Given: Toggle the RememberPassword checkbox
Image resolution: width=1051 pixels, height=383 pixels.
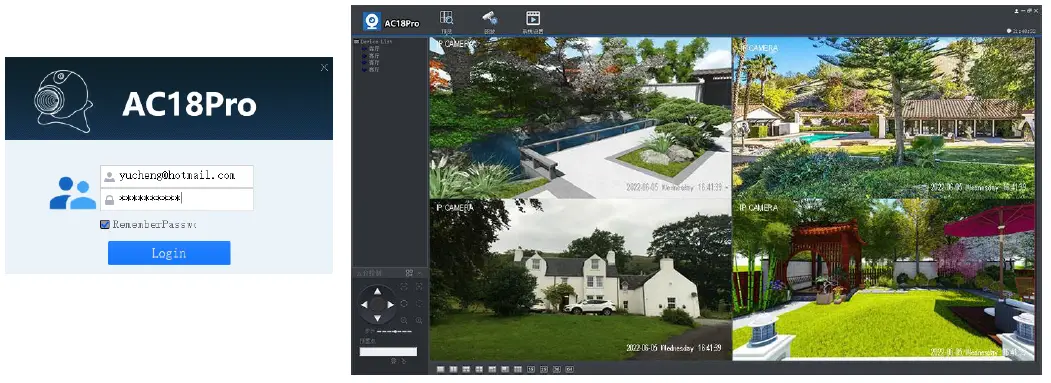Looking at the screenshot, I should (x=105, y=225).
